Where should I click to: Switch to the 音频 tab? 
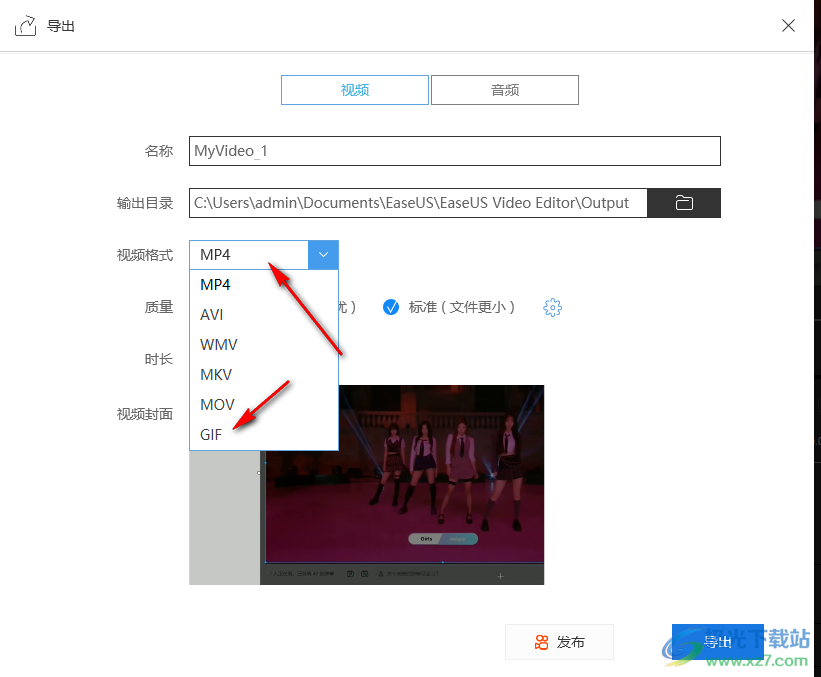505,90
